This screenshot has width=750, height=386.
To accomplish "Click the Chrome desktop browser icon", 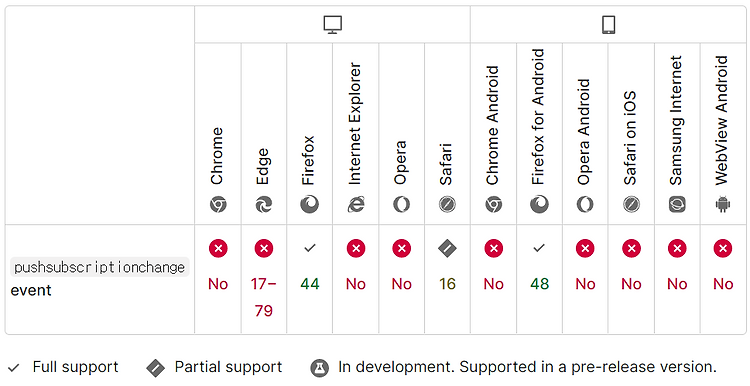I will [218, 205].
